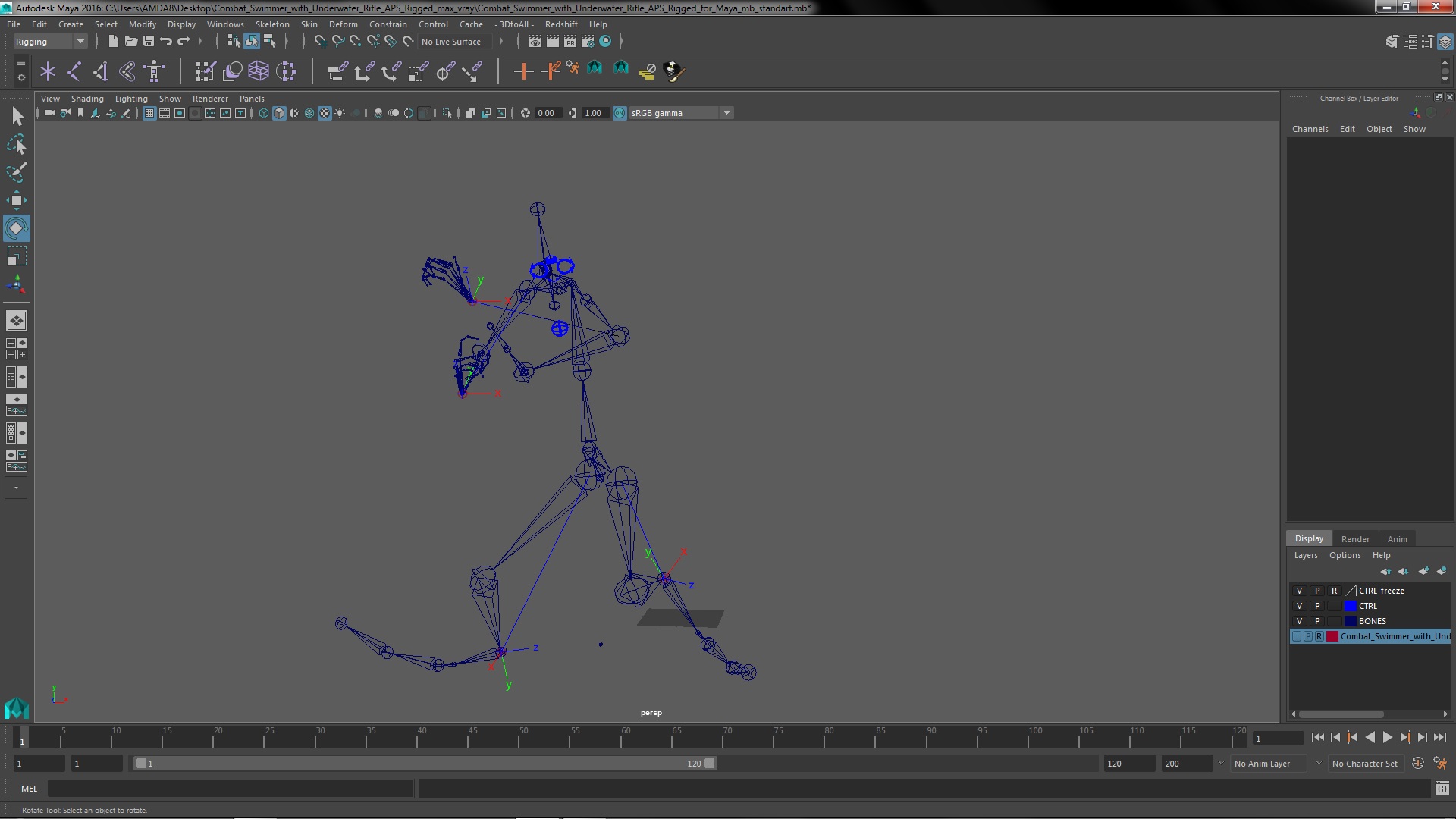Expand the sRGB gamma dropdown
Viewport: 1456px width, 819px height.
tap(726, 113)
